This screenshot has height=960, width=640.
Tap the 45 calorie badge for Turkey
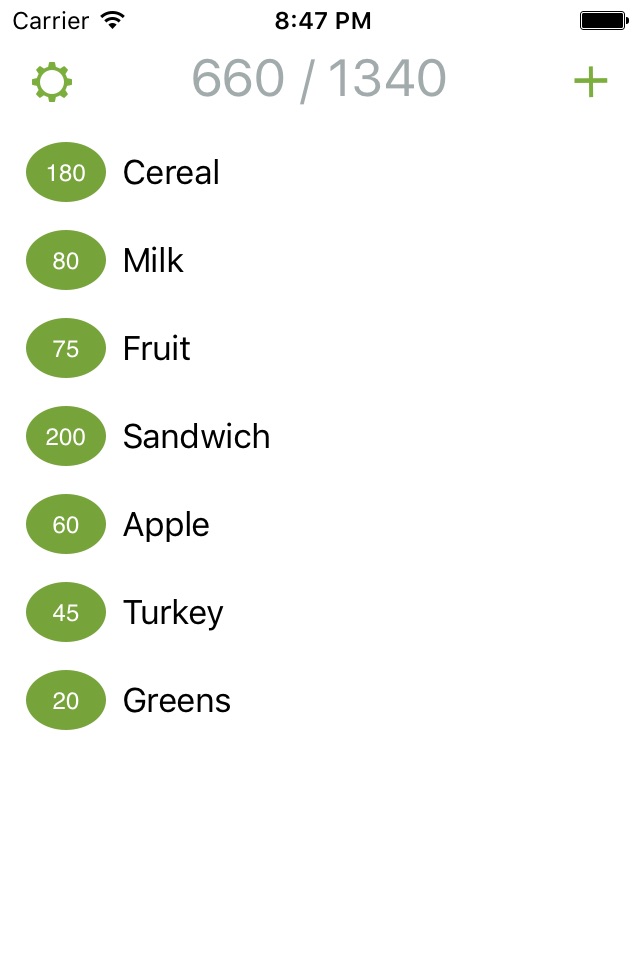66,613
